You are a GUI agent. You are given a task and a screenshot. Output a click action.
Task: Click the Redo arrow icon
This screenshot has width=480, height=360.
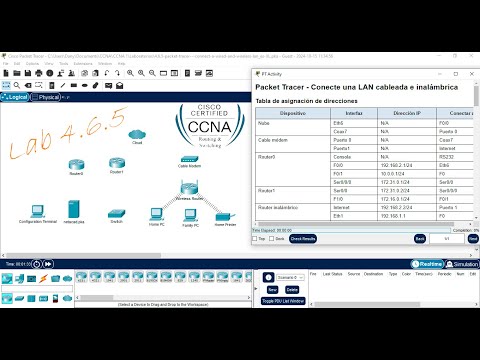tap(118, 73)
